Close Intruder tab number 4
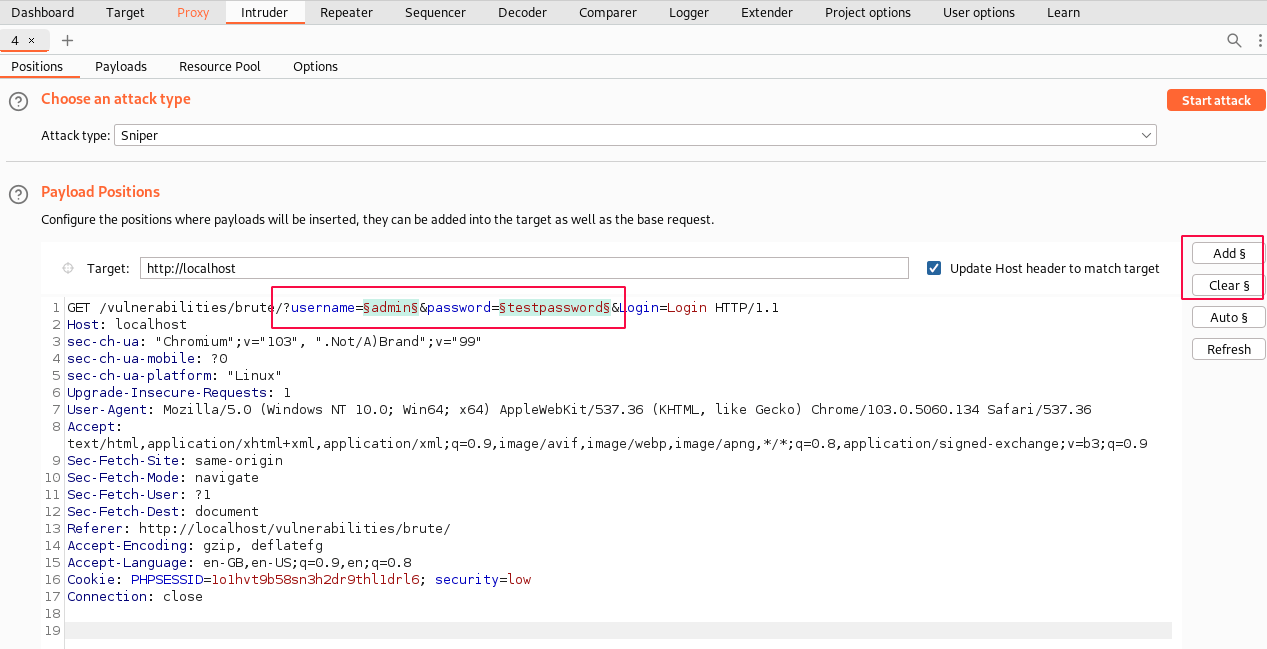1267x649 pixels. click(31, 40)
